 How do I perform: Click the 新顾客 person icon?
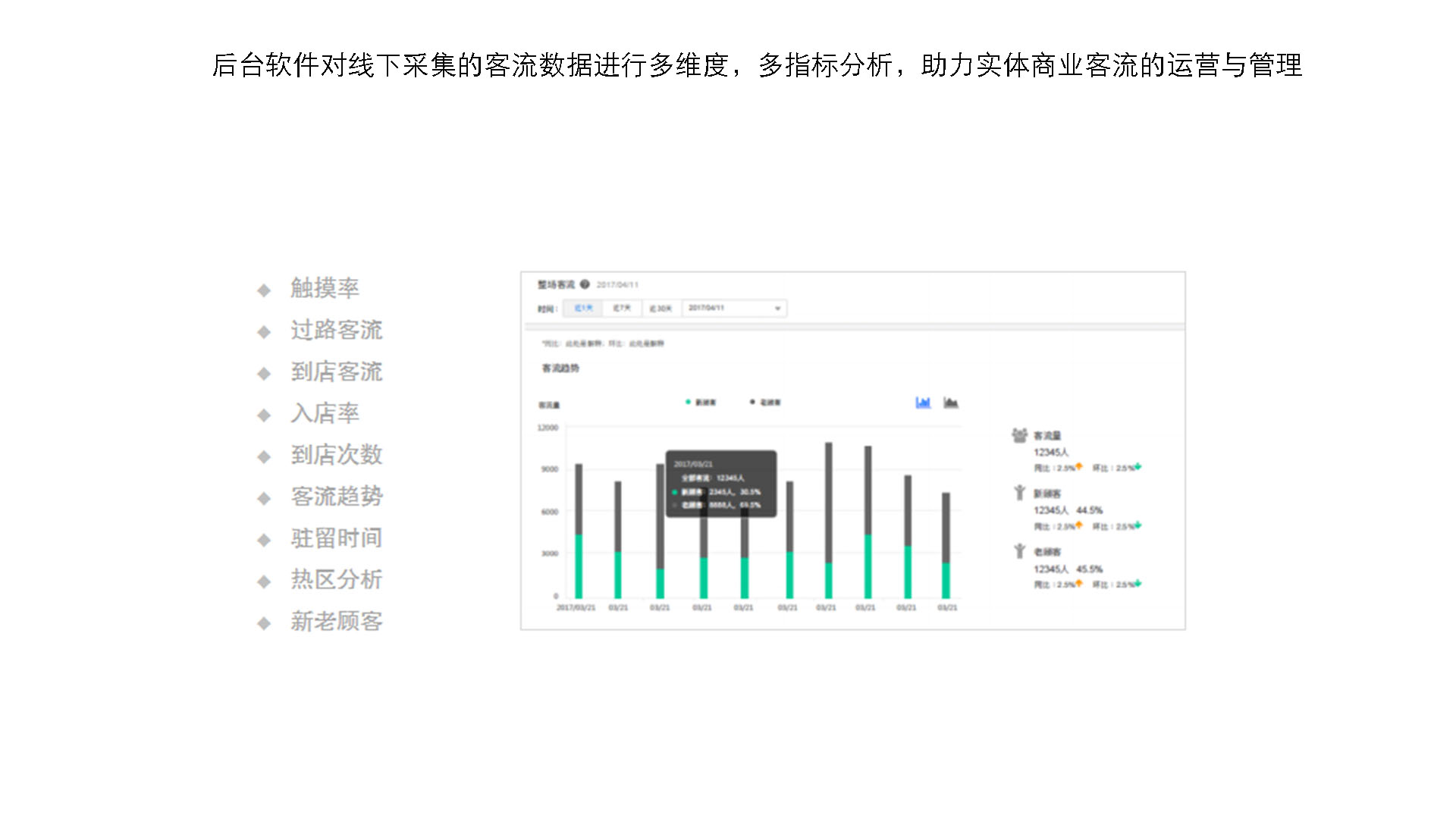click(x=1018, y=492)
